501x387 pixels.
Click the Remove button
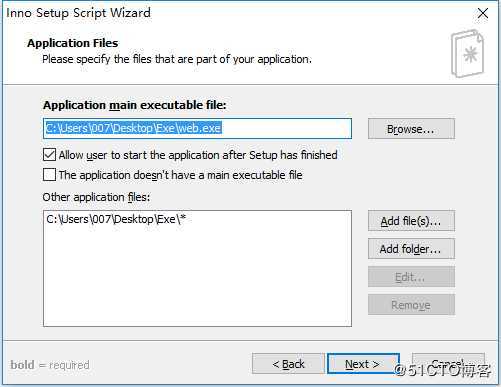[x=411, y=305]
